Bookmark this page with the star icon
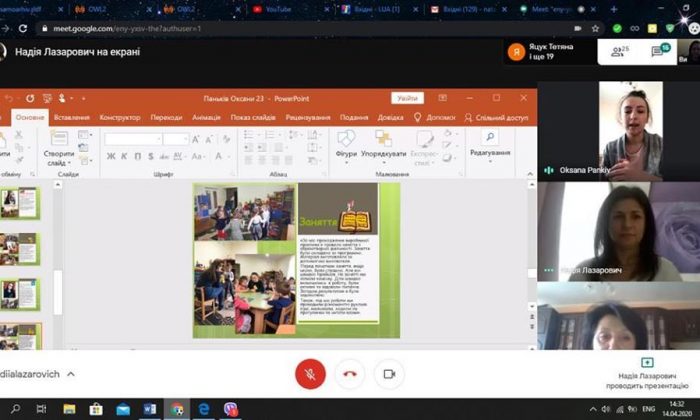The image size is (700, 420). 596,29
